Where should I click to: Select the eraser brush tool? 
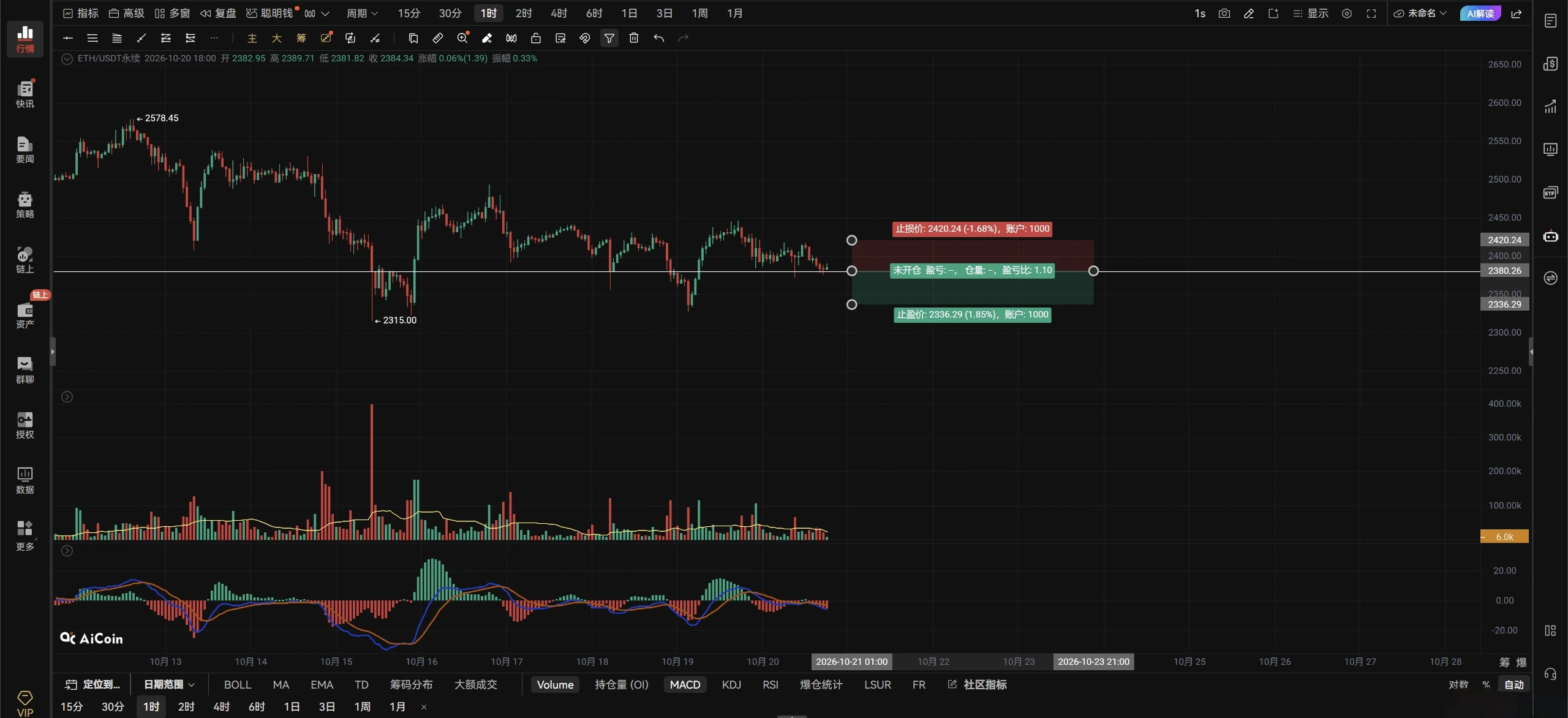[487, 38]
